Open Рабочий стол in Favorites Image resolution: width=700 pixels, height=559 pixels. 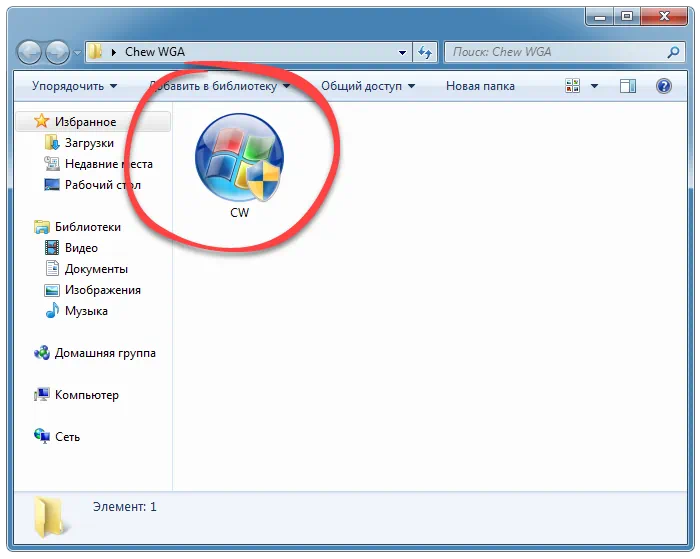click(x=103, y=185)
